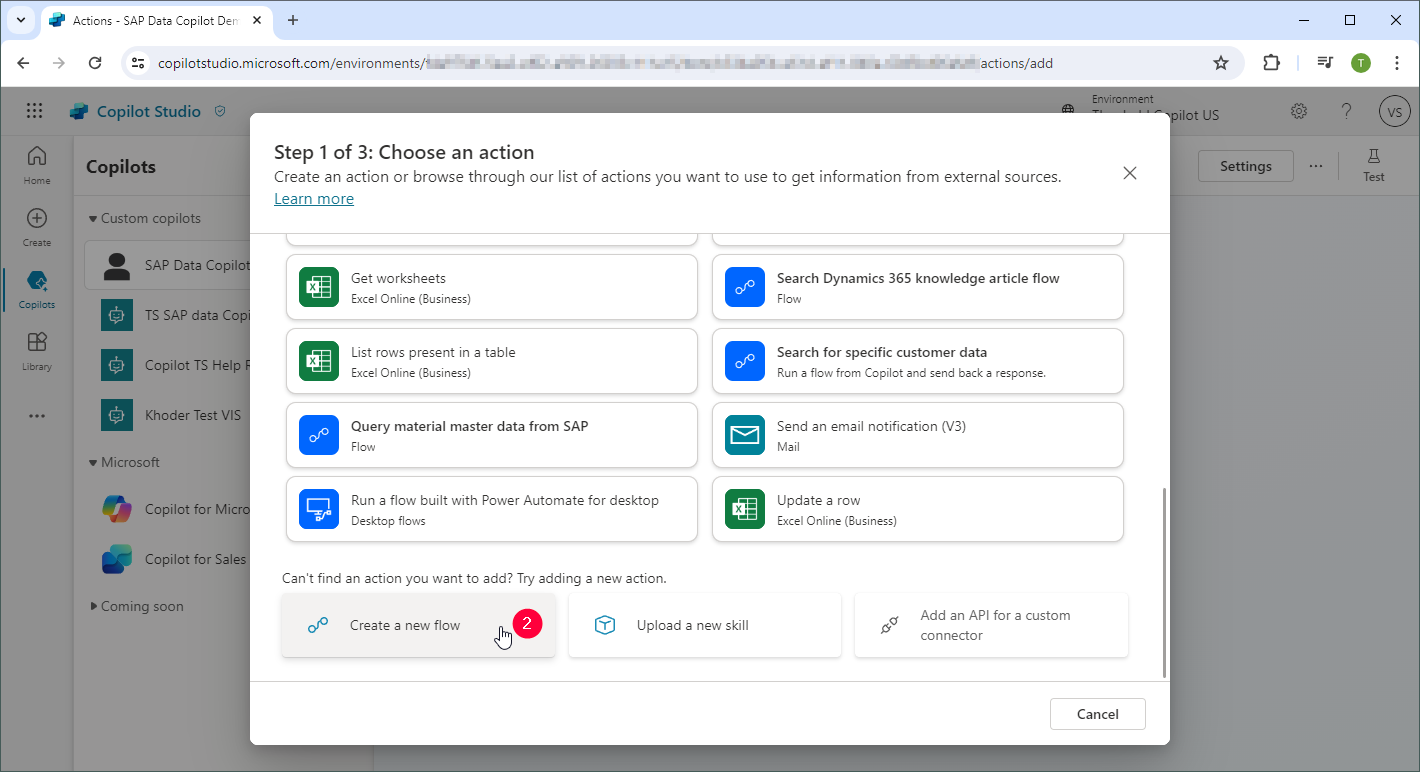Open the tab search dropdown arrow
Screen dimensions: 1420x772
(x=20, y=20)
